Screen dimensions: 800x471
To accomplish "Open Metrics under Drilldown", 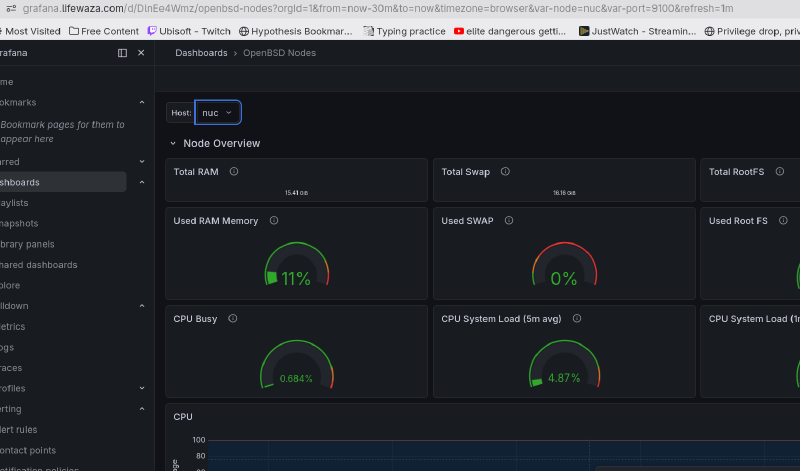I will pos(12,327).
